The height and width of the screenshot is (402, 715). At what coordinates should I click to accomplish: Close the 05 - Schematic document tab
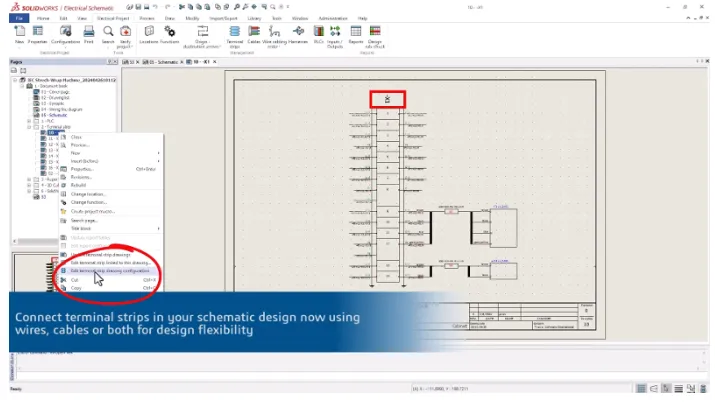181,62
